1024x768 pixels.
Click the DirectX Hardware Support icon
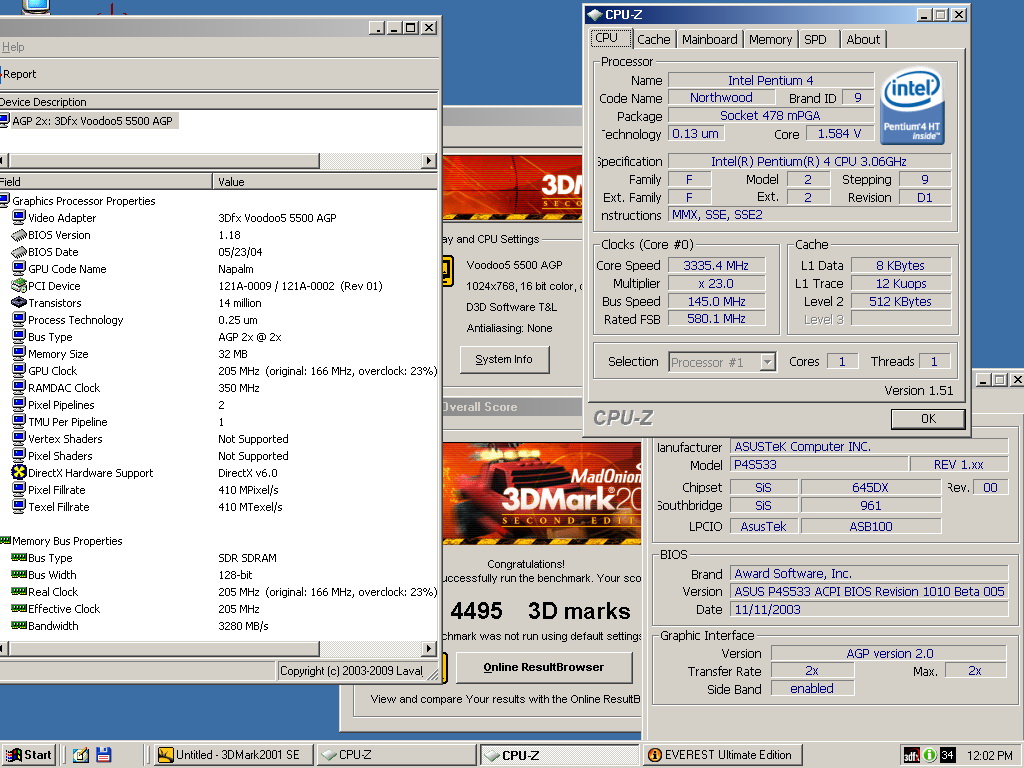click(x=19, y=472)
